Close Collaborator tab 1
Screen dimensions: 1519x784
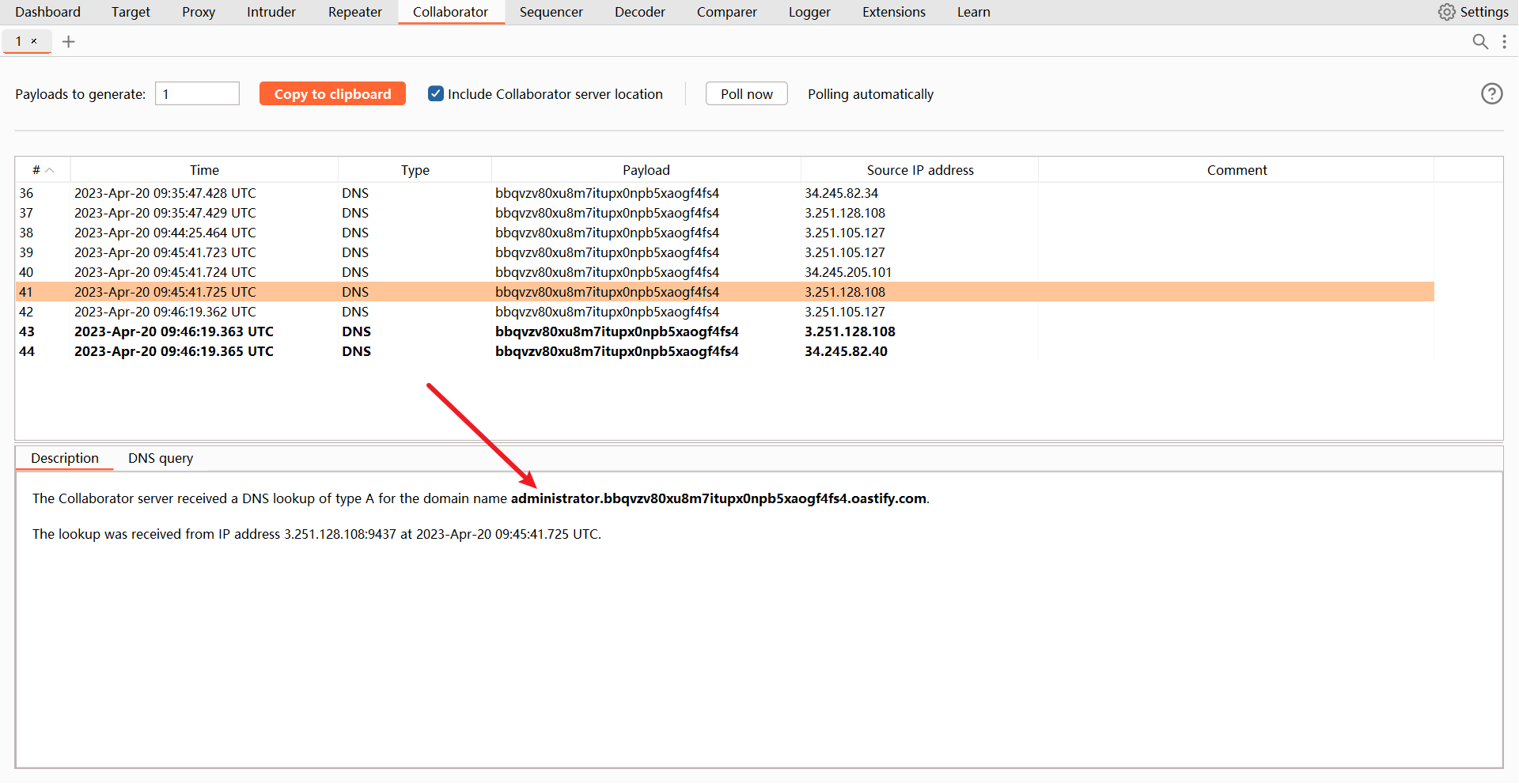point(34,41)
